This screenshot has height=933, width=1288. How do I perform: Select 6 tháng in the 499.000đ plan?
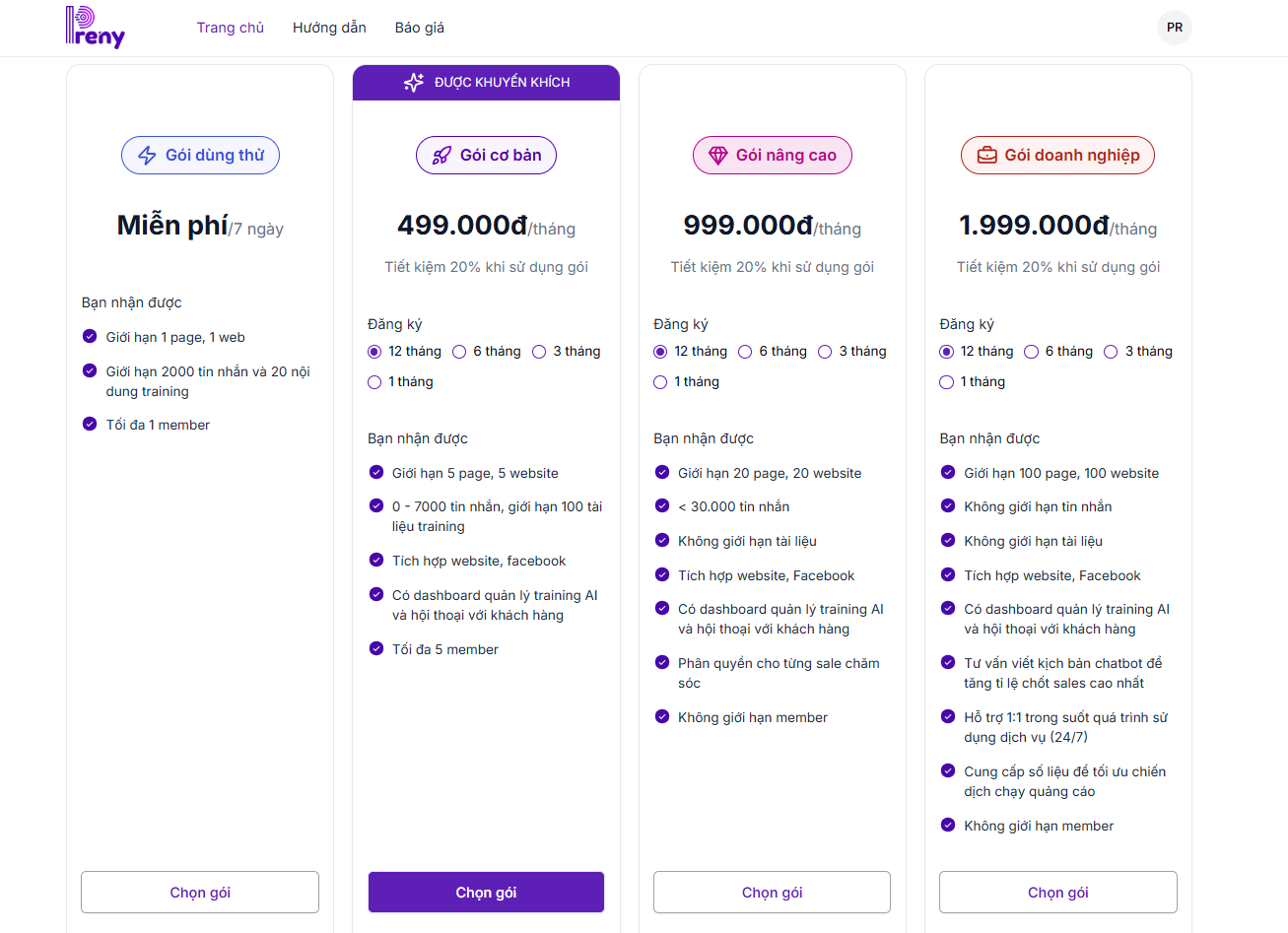(x=459, y=352)
